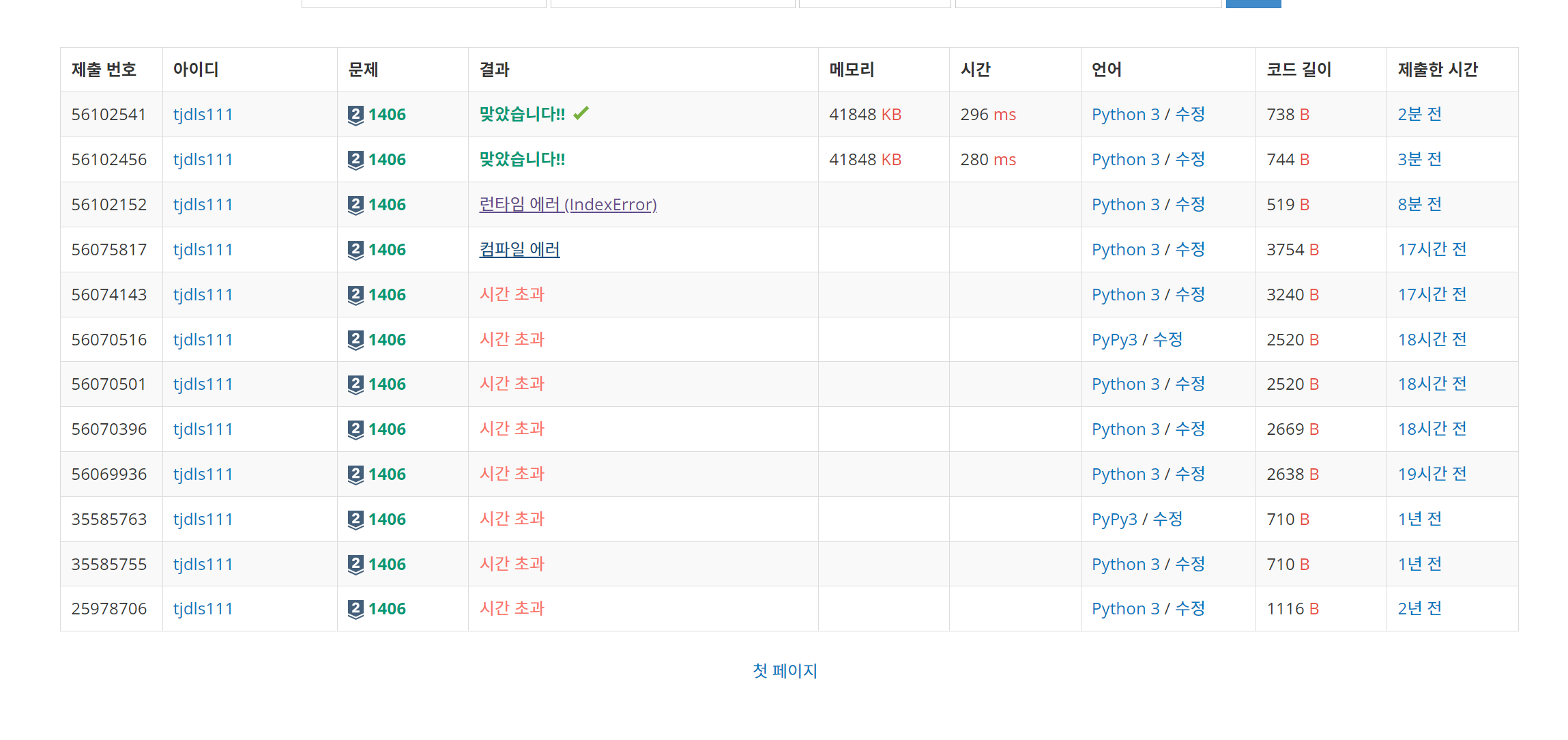This screenshot has height=740, width=1568.
Task: Click tier badge icon in row 35585763
Action: 355,520
